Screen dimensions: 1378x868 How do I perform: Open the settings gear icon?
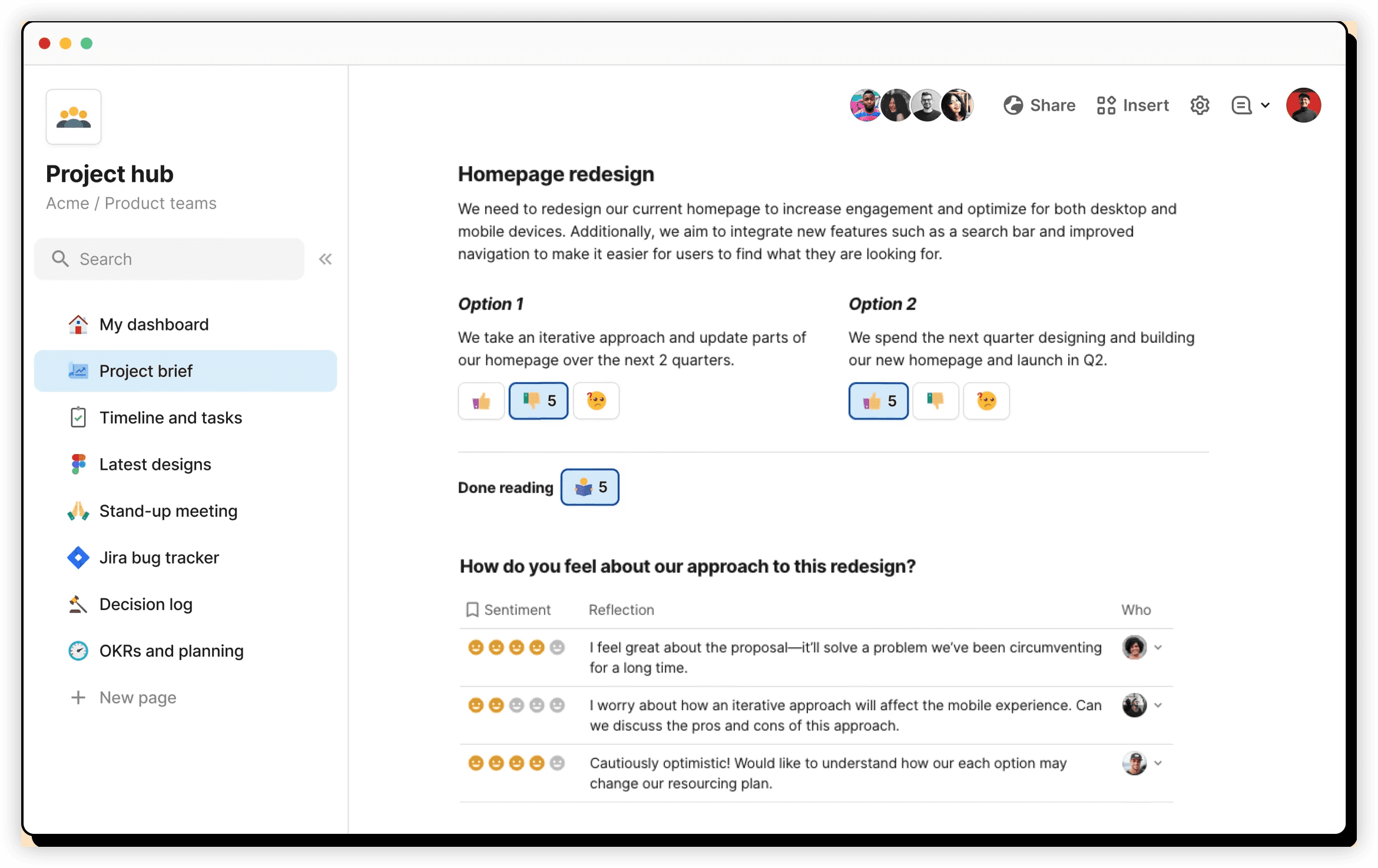pyautogui.click(x=1200, y=105)
